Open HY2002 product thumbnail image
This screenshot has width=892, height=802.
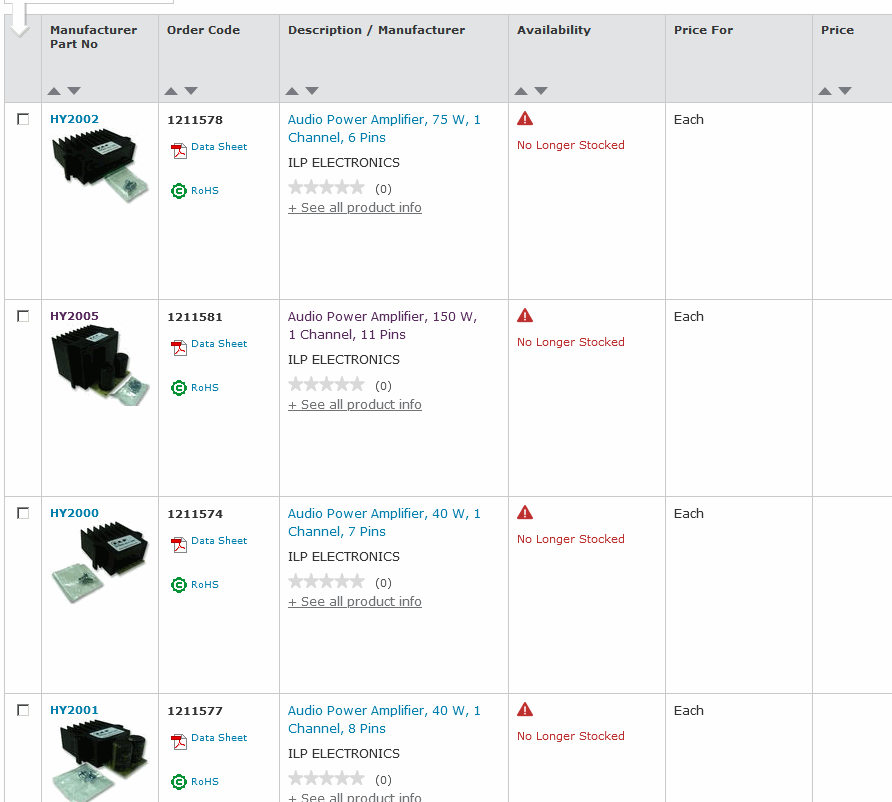click(x=100, y=166)
